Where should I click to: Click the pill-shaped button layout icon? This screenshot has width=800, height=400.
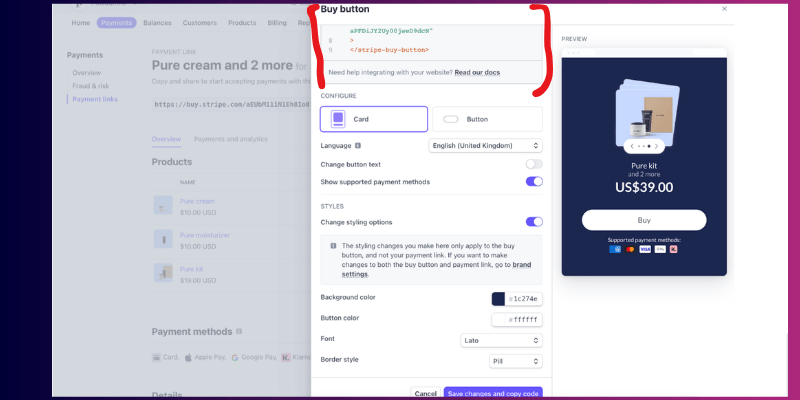pyautogui.click(x=451, y=119)
